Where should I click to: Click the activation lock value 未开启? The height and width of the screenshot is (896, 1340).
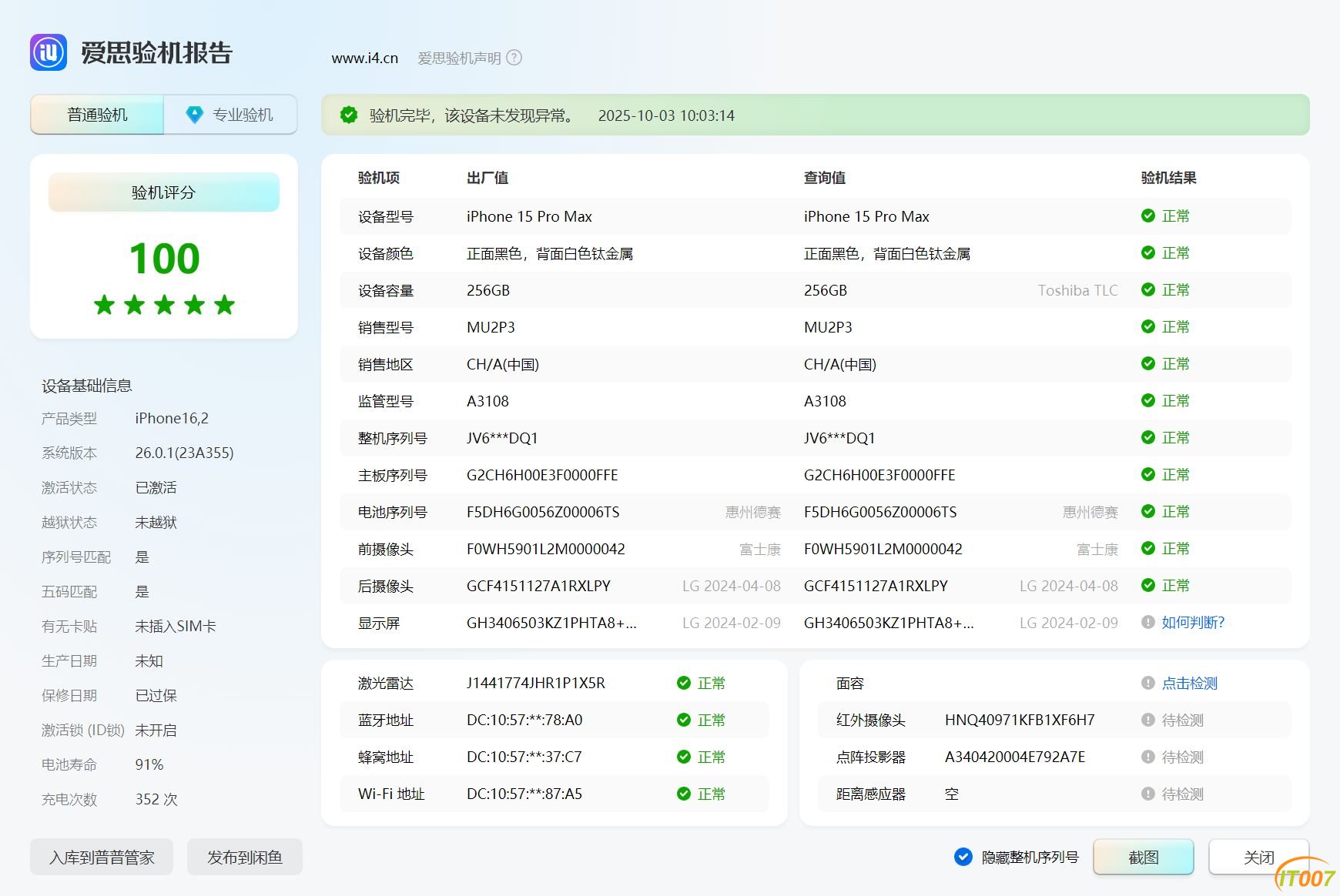coord(156,731)
